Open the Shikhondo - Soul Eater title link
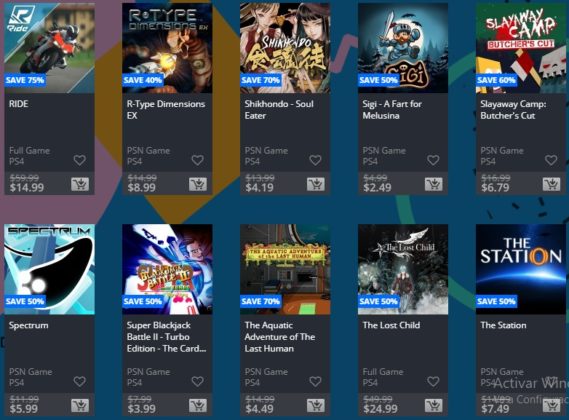The image size is (569, 420). coord(279,110)
